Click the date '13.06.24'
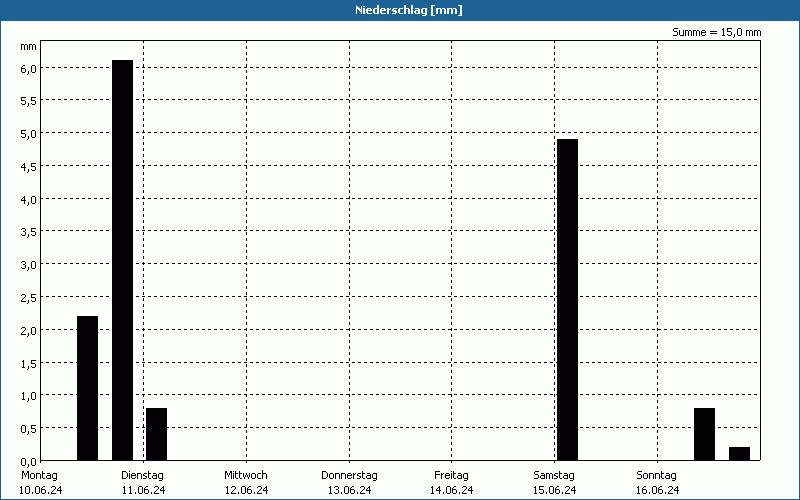This screenshot has width=800, height=500. tap(349, 490)
